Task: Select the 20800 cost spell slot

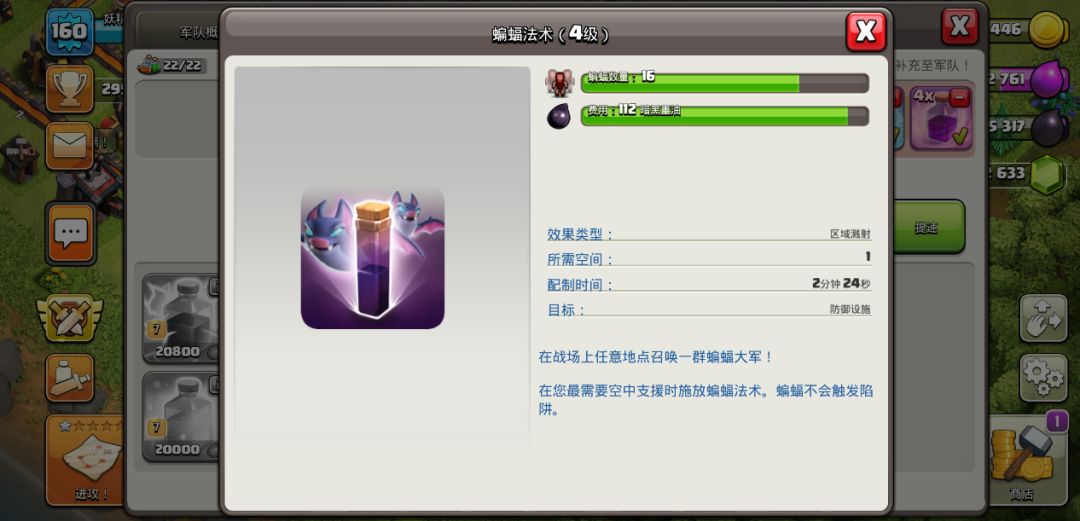Action: pyautogui.click(x=182, y=318)
